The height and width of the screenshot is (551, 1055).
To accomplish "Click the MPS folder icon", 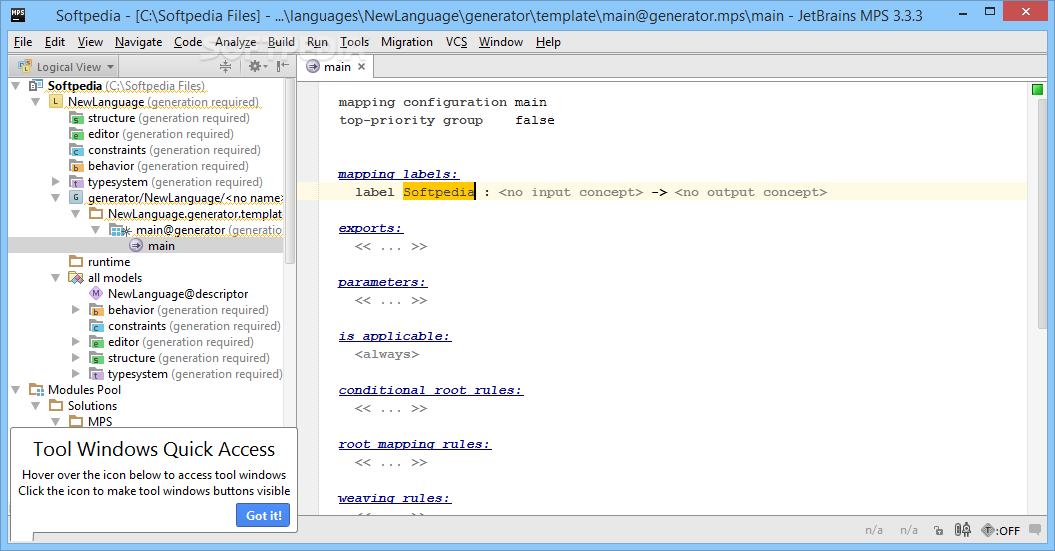I will click(77, 422).
